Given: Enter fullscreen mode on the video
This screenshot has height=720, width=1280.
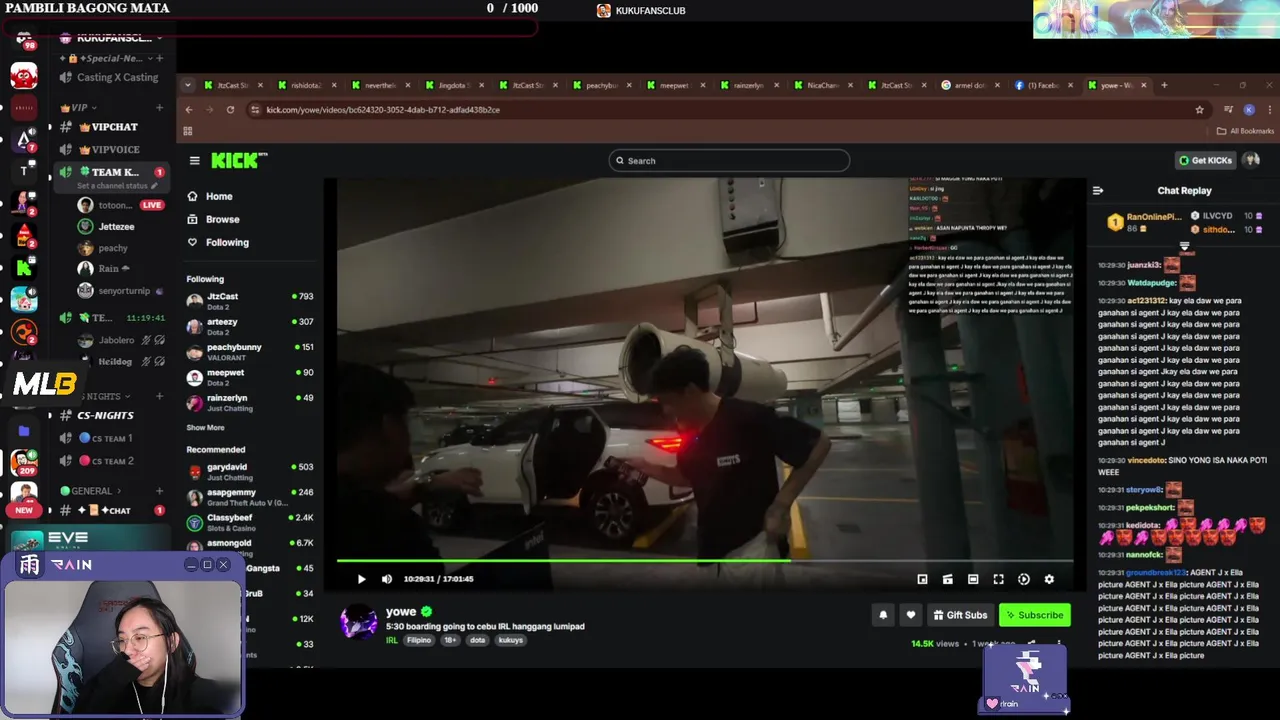Looking at the screenshot, I should (x=998, y=579).
